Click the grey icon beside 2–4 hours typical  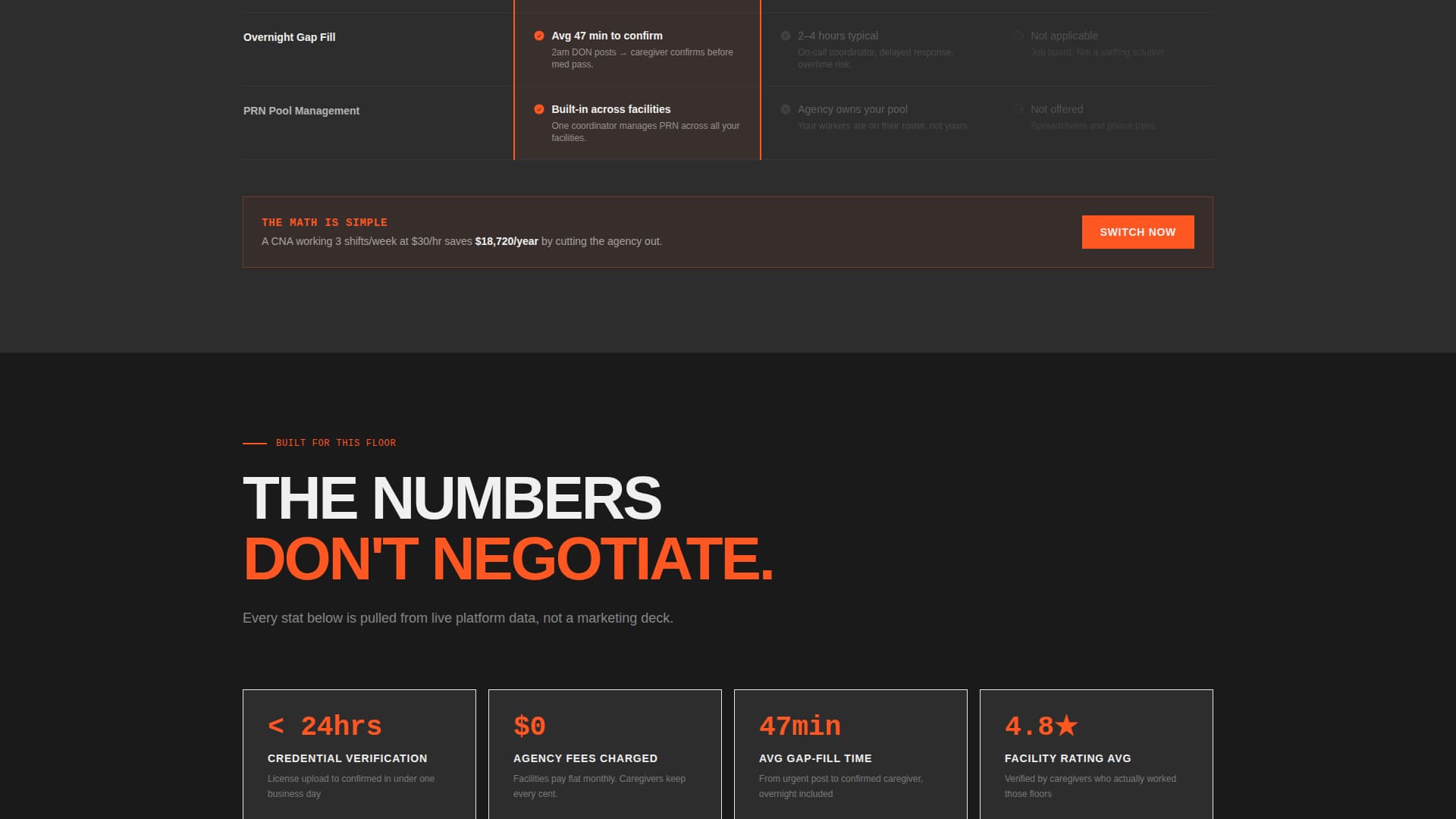(786, 36)
